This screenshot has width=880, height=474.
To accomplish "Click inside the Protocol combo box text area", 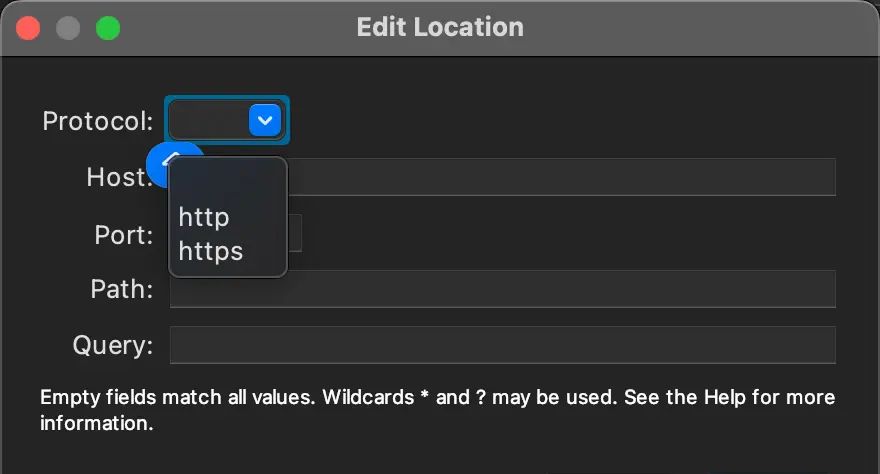I will point(208,121).
